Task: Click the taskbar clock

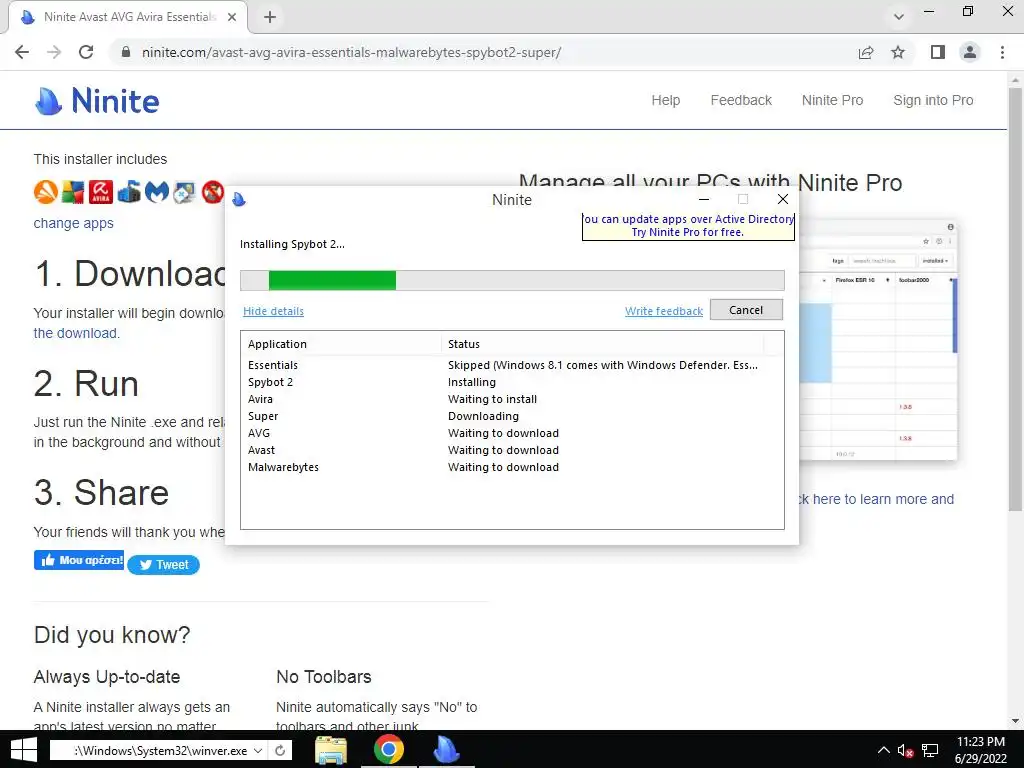Action: pos(980,750)
